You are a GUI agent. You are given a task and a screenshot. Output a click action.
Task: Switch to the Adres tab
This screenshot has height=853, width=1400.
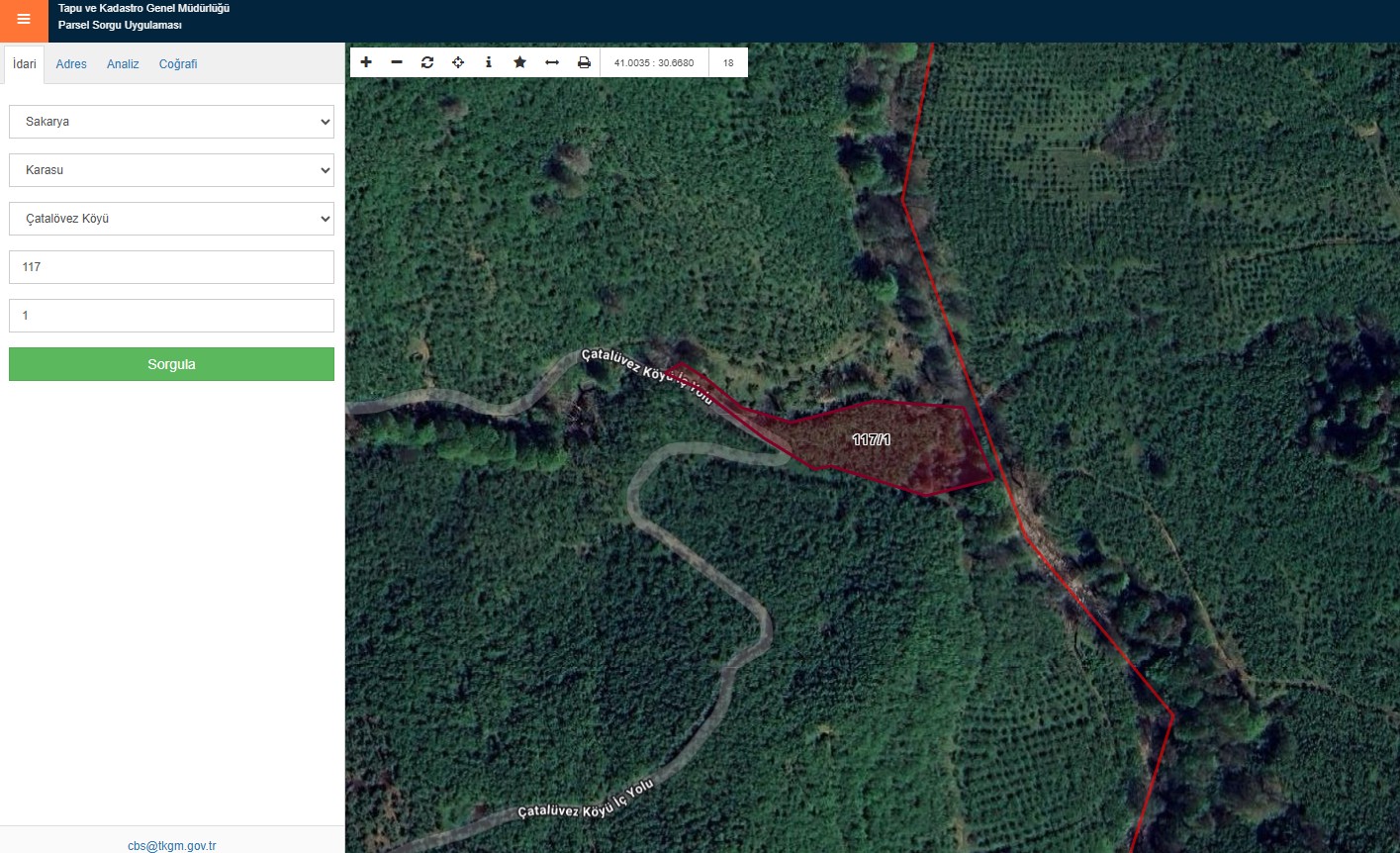[71, 64]
